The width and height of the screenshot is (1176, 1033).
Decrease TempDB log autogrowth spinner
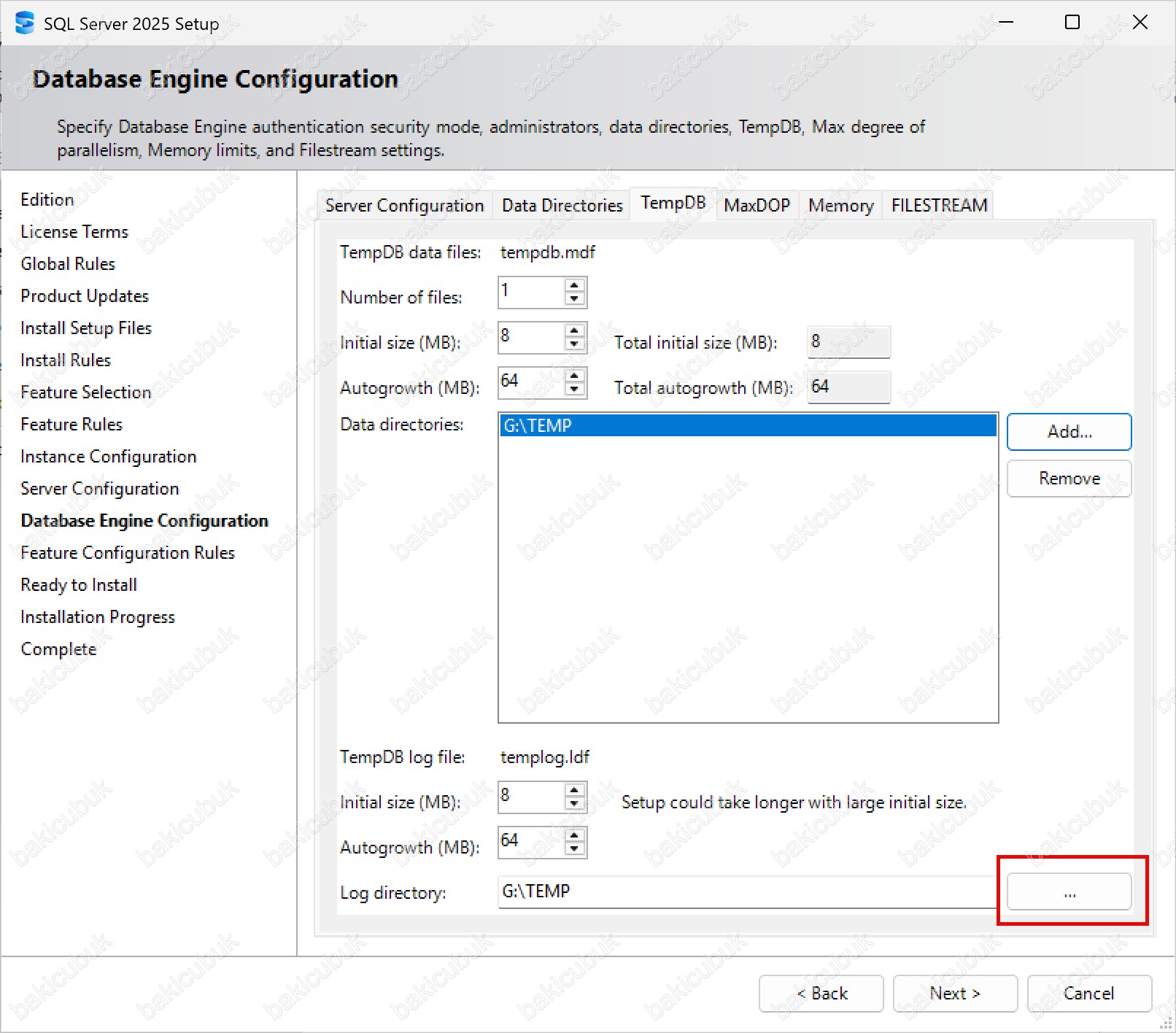tap(574, 849)
